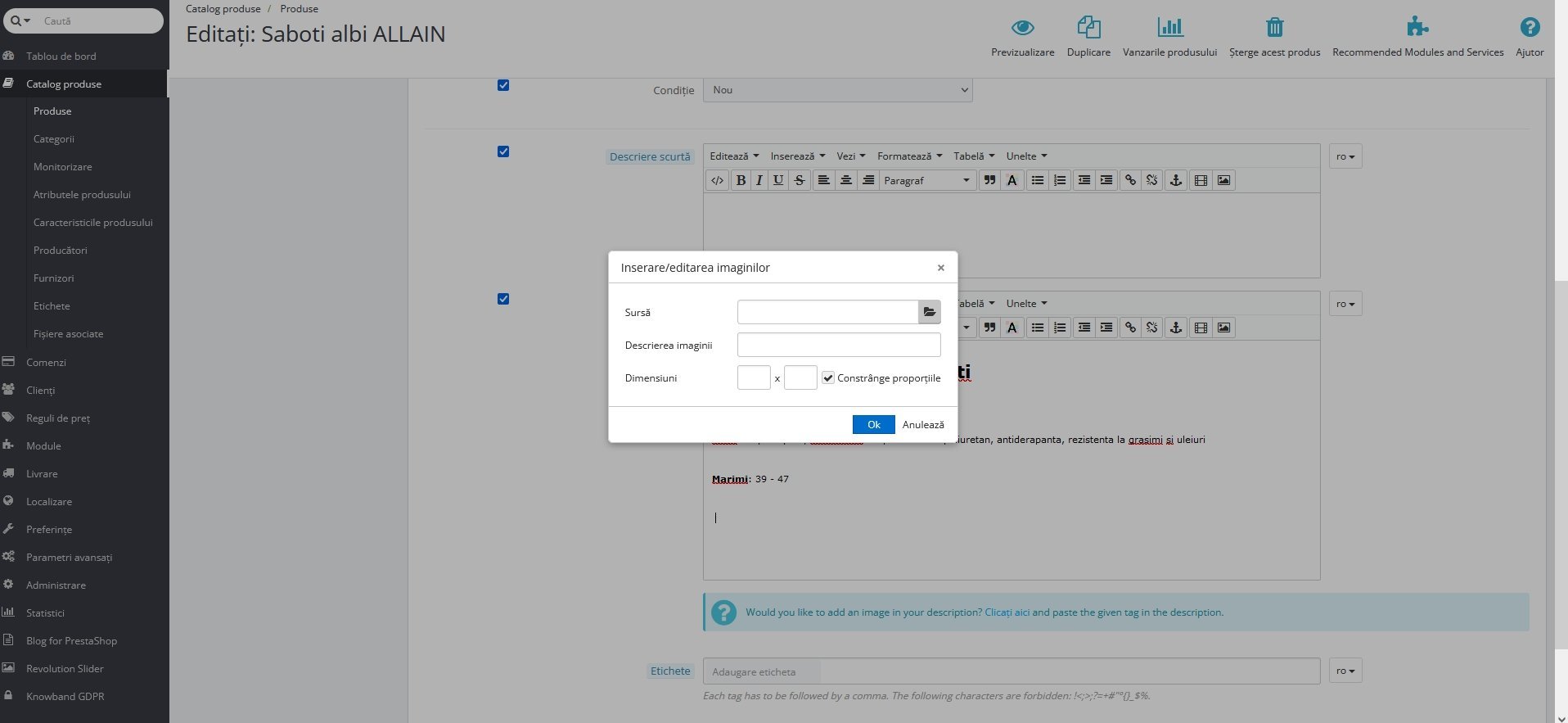Open source code view in Descriere scurtă toolbar
The height and width of the screenshot is (723, 1568).
(x=717, y=180)
